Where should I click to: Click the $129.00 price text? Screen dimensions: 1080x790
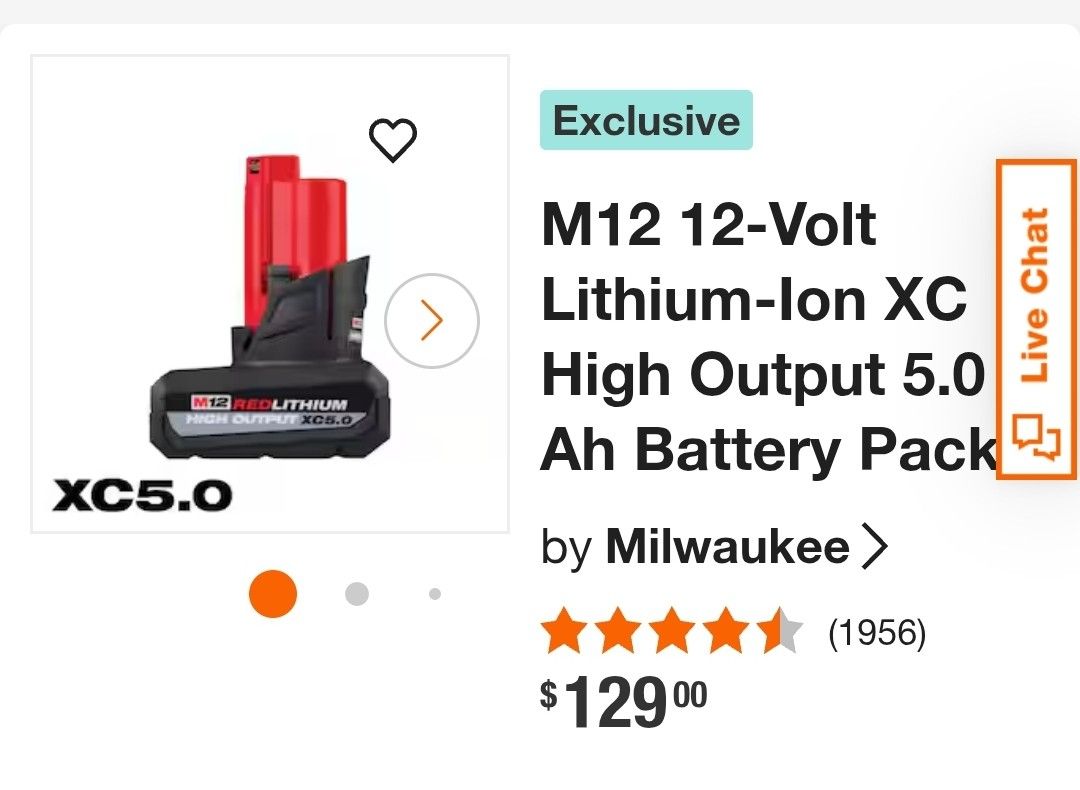click(623, 700)
